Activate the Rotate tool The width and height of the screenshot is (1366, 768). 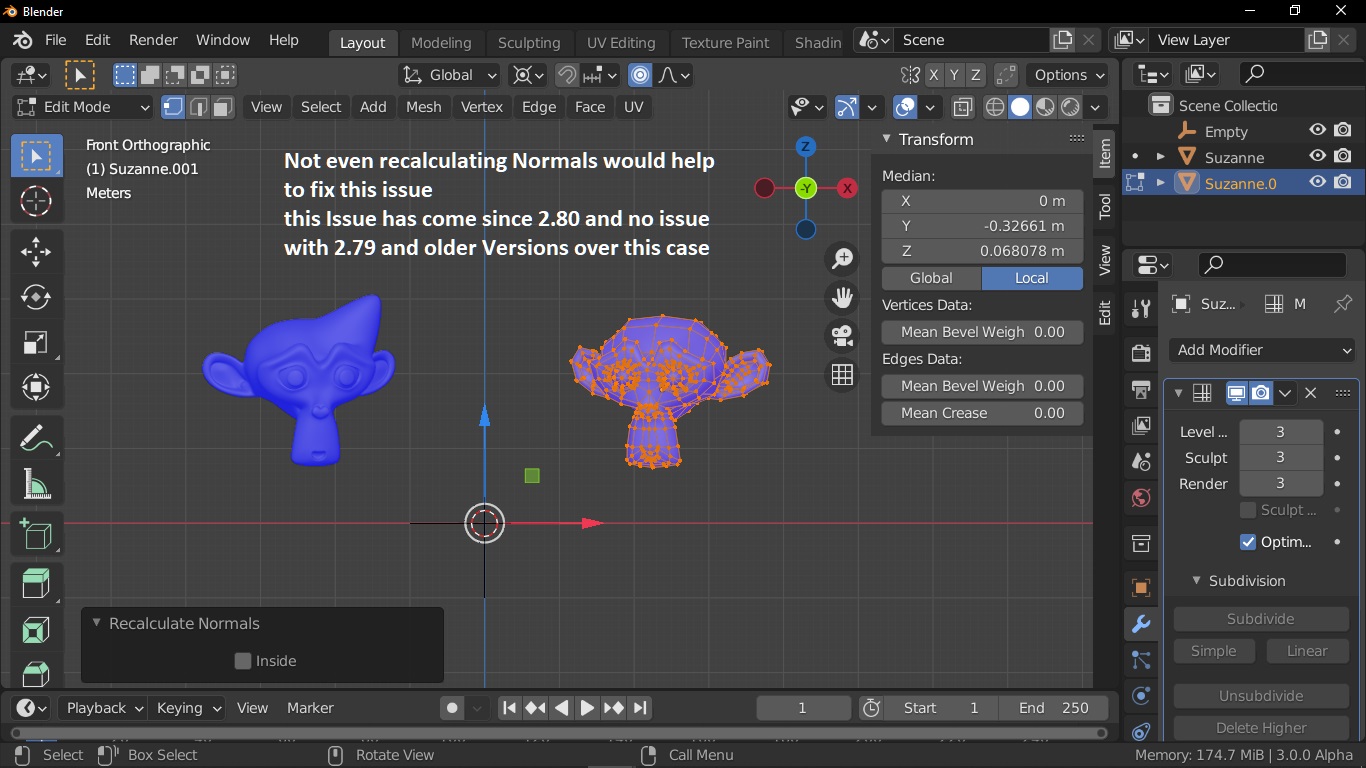point(36,297)
